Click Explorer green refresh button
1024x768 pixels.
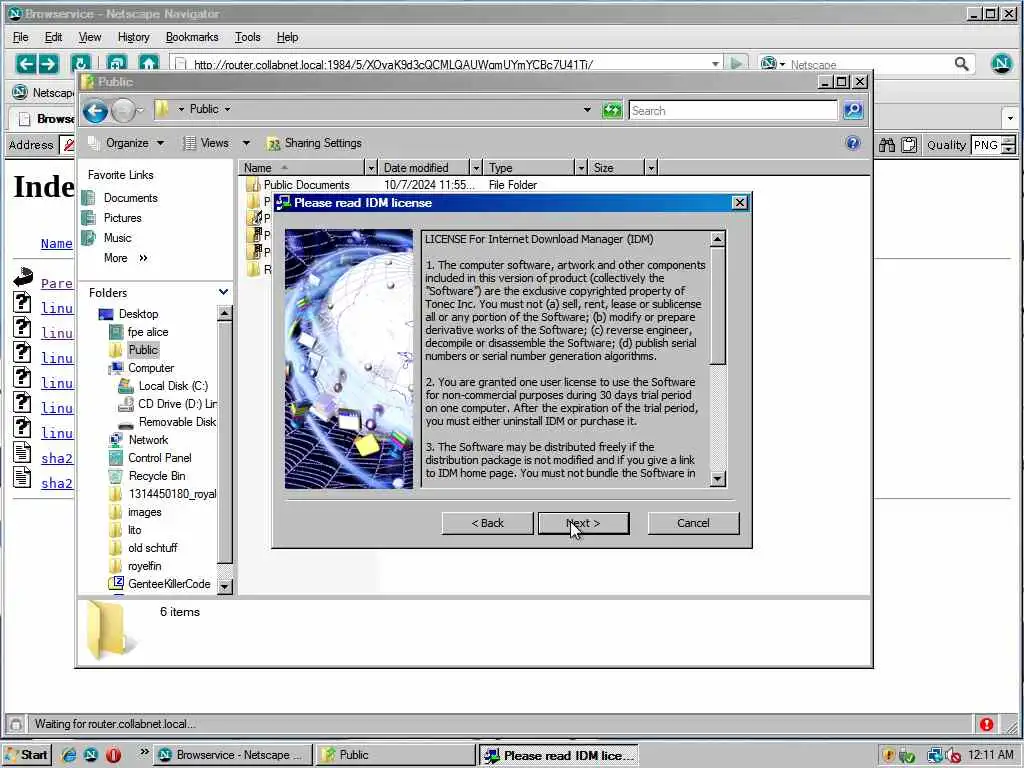pos(612,110)
